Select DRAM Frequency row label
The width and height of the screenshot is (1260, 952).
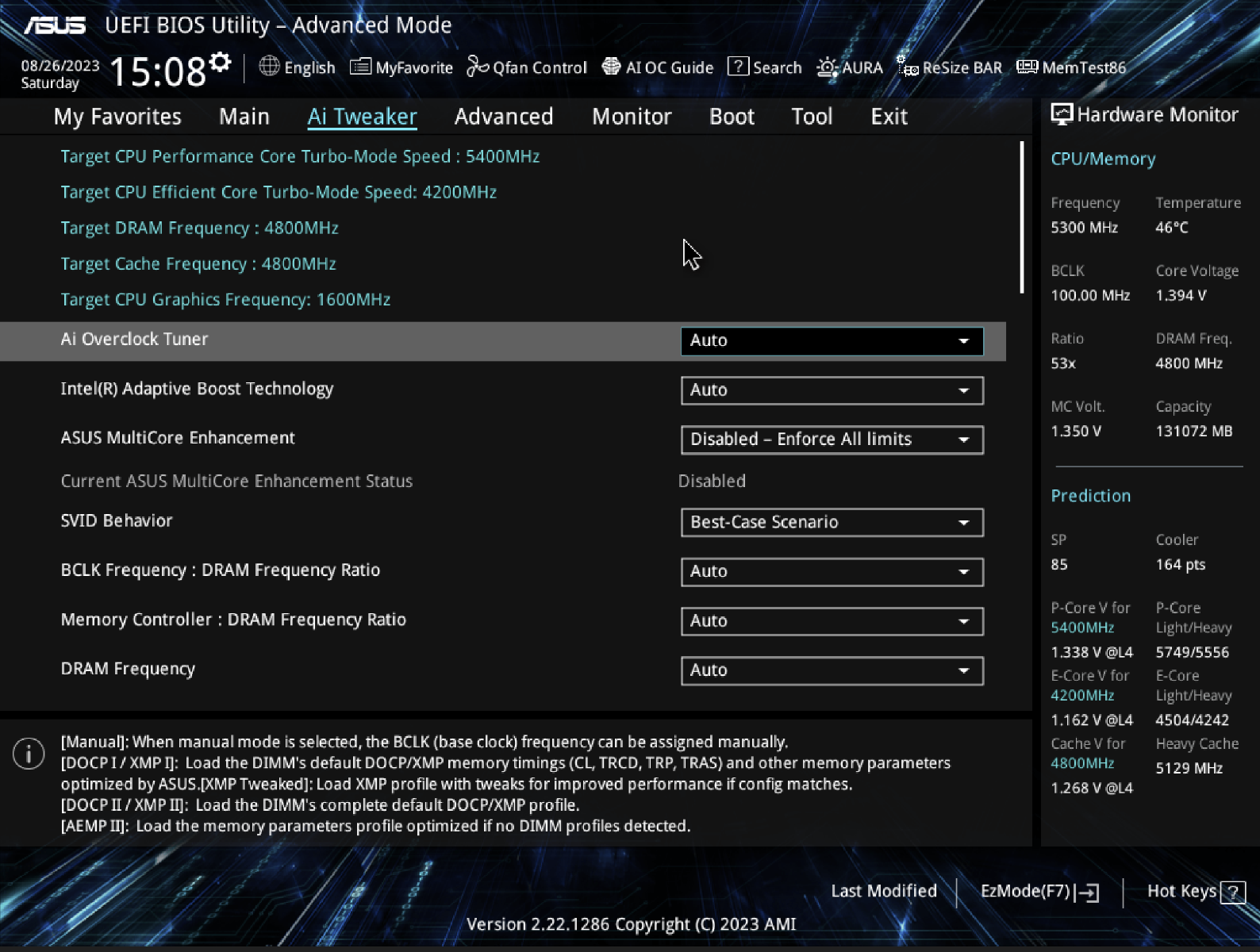click(x=128, y=669)
